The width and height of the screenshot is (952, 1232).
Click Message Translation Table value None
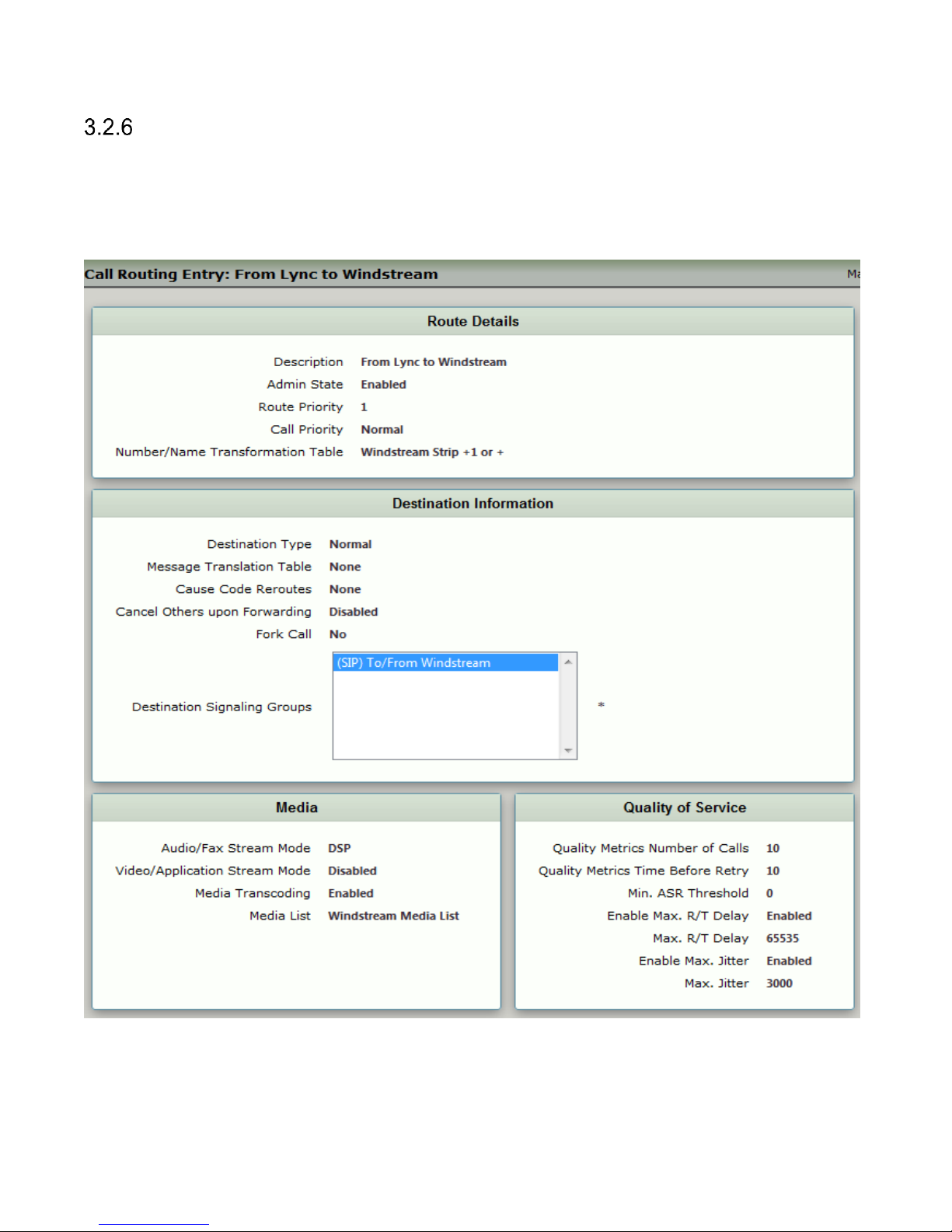(345, 567)
